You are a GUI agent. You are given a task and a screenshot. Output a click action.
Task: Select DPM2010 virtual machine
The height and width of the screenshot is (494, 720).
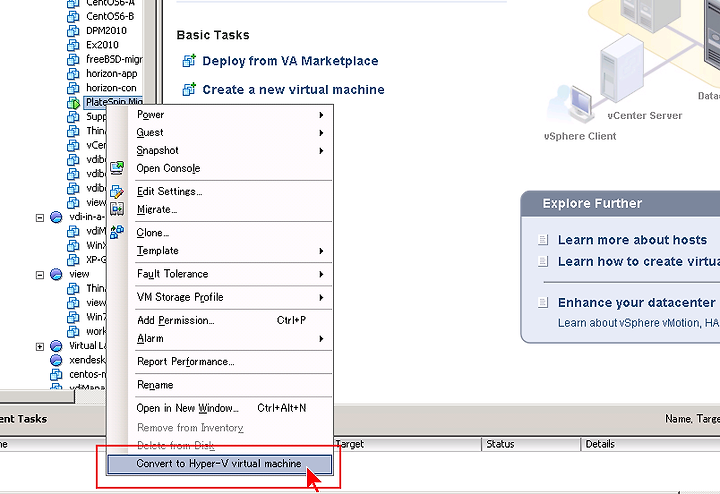[x=106, y=31]
